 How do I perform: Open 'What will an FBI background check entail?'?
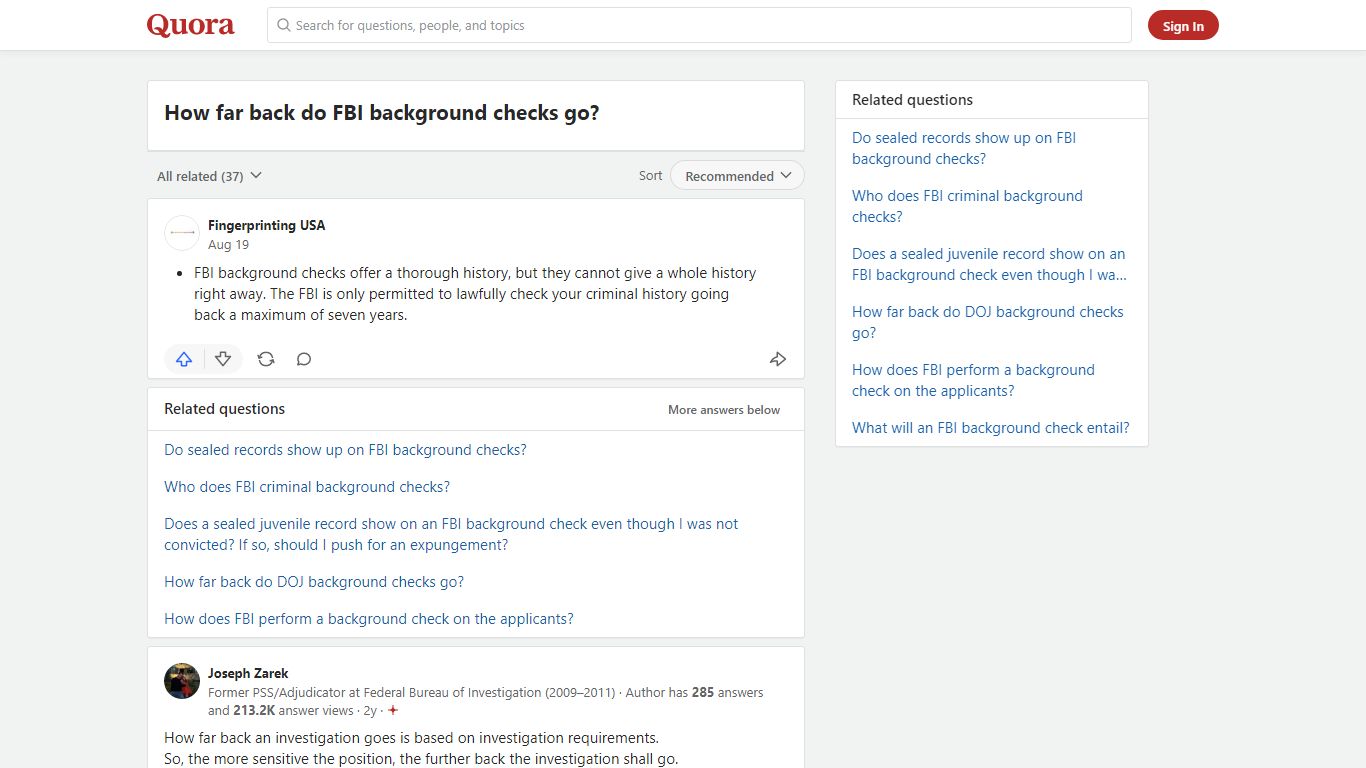[991, 428]
